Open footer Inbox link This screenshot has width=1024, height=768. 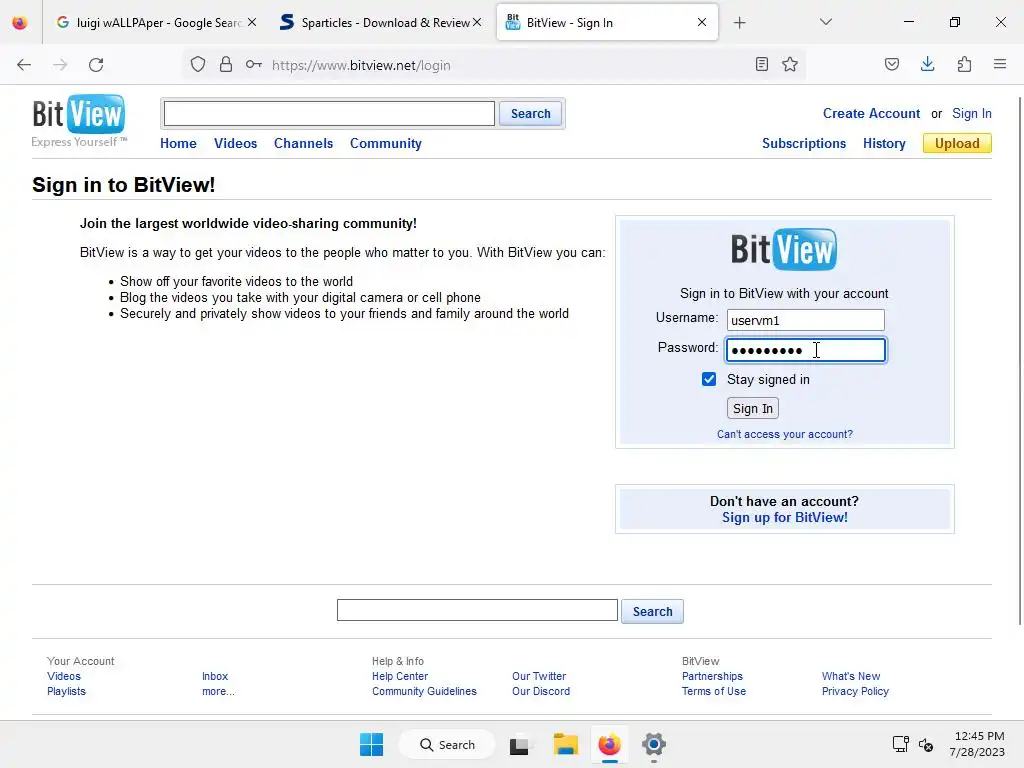click(x=215, y=677)
